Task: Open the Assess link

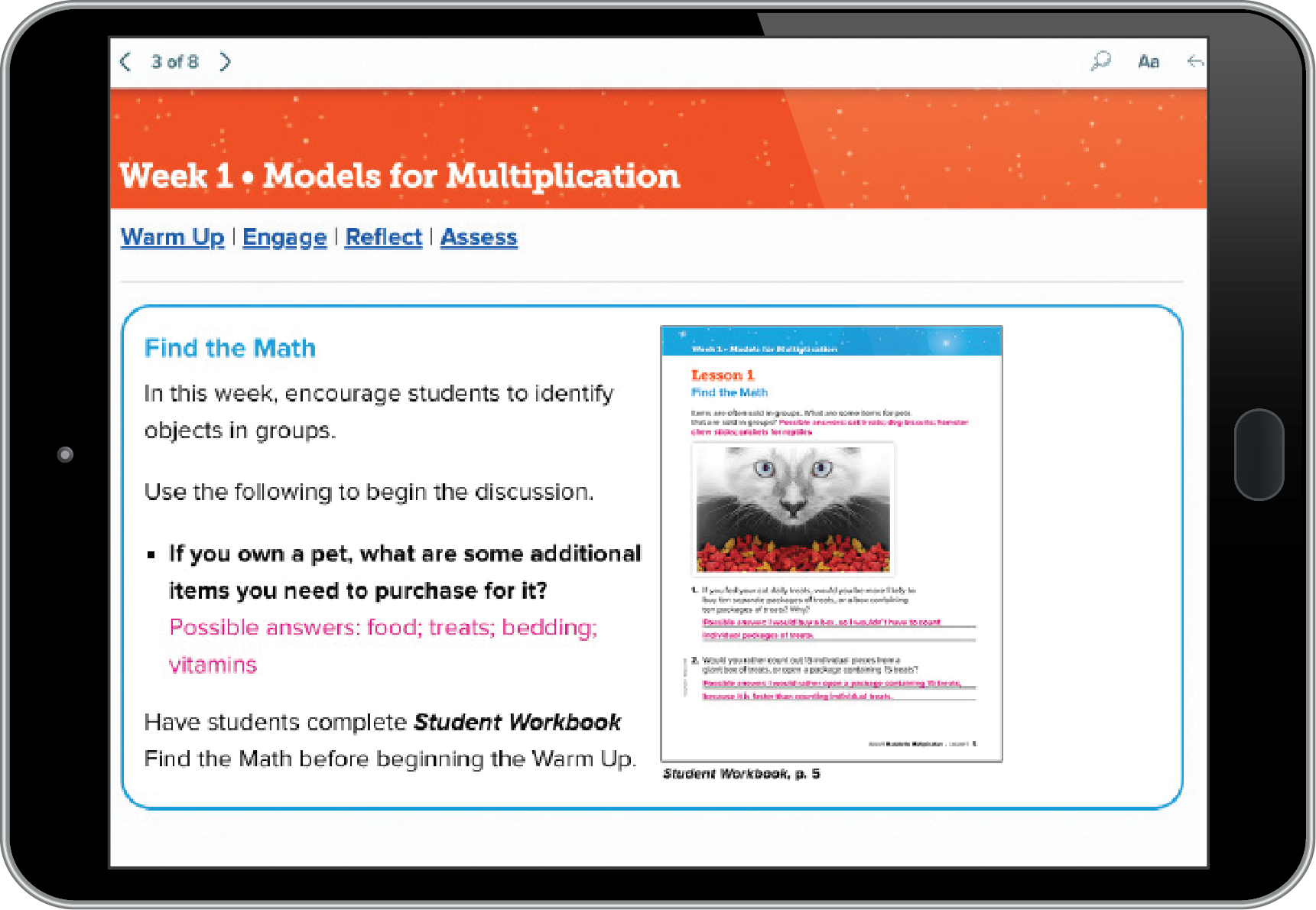Action: click(x=479, y=237)
